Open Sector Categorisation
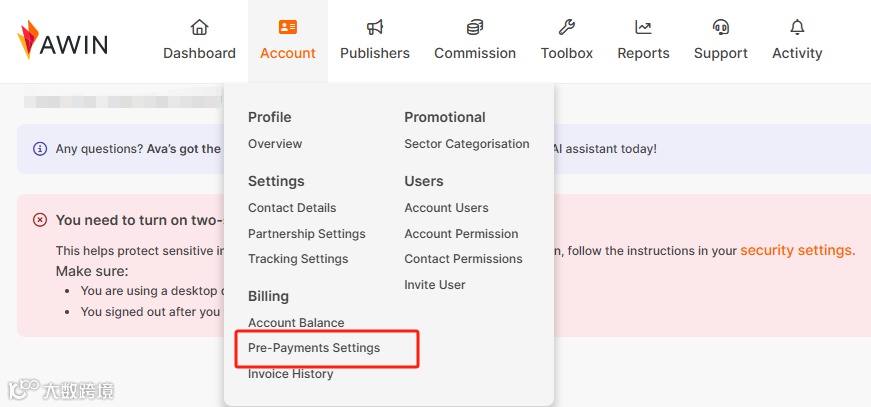 coord(467,144)
